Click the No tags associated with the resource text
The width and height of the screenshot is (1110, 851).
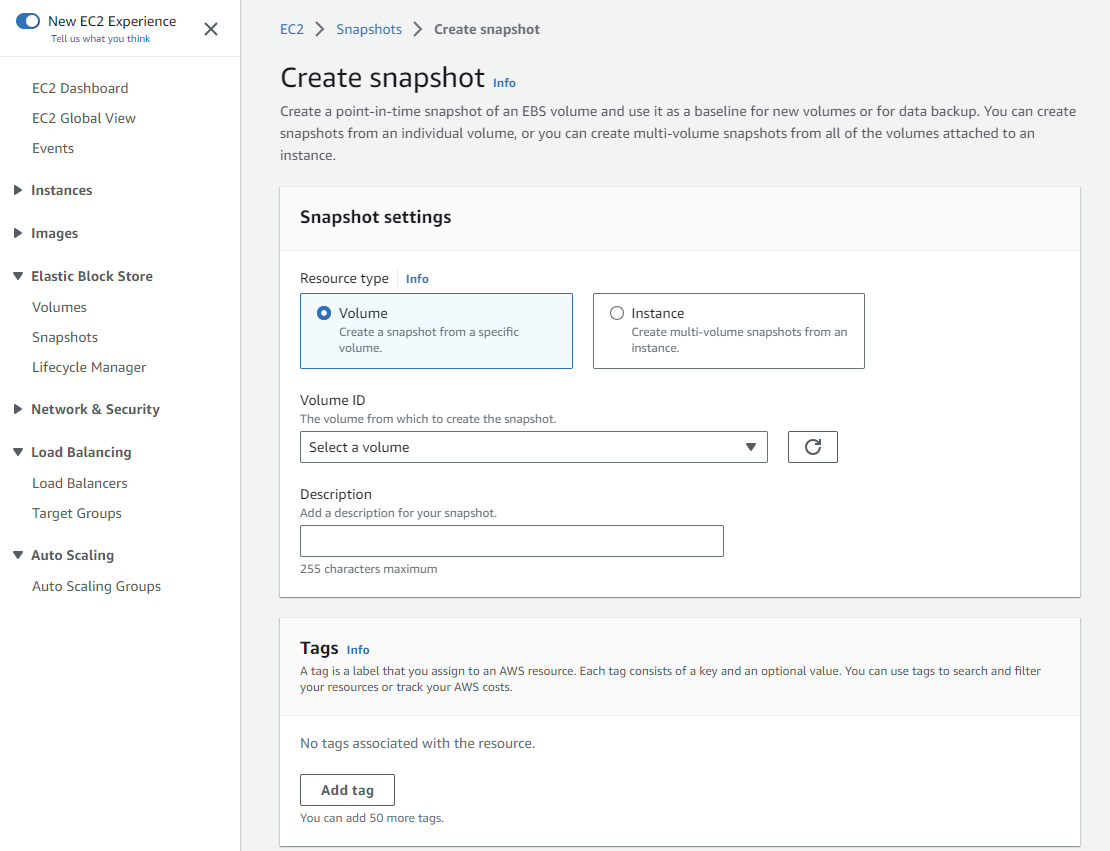(x=417, y=743)
